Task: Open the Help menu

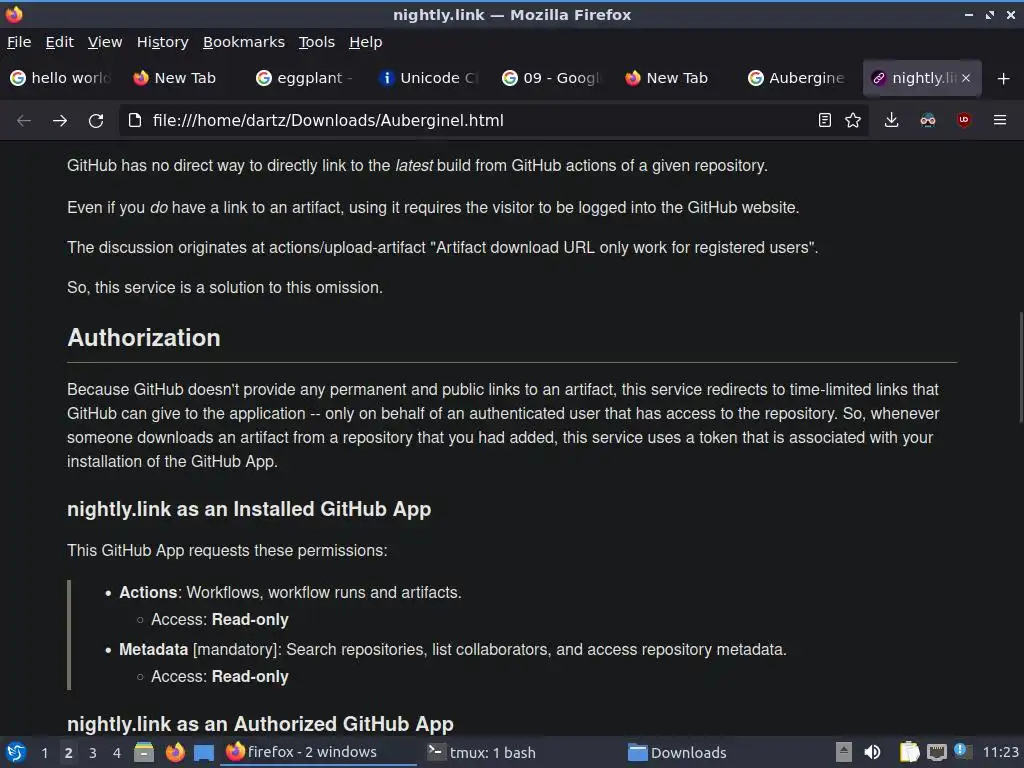Action: pyautogui.click(x=366, y=42)
